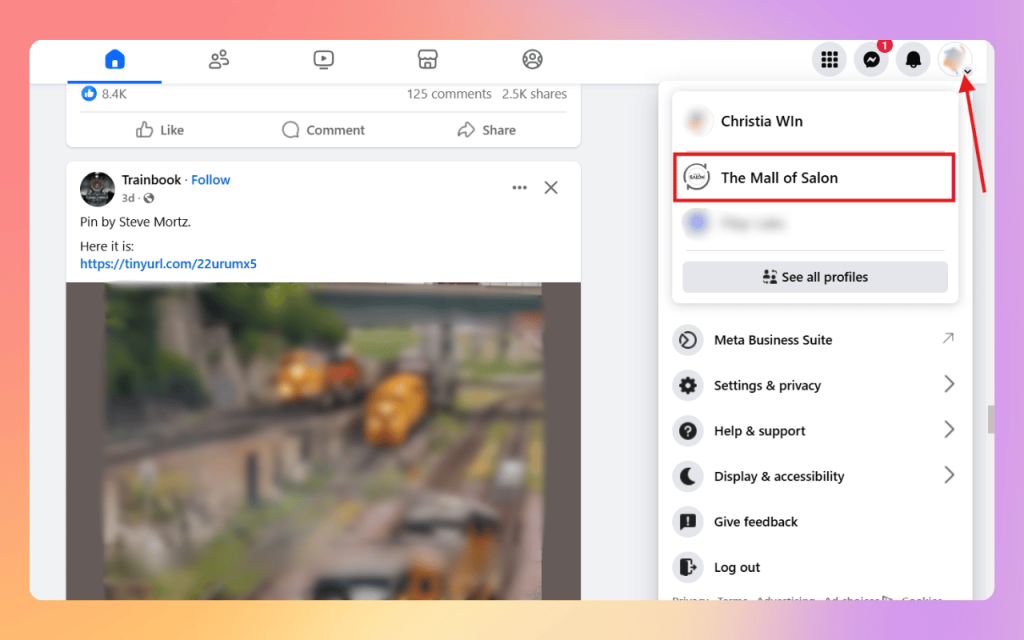
Task: Click the See all profiles button
Action: coord(815,277)
